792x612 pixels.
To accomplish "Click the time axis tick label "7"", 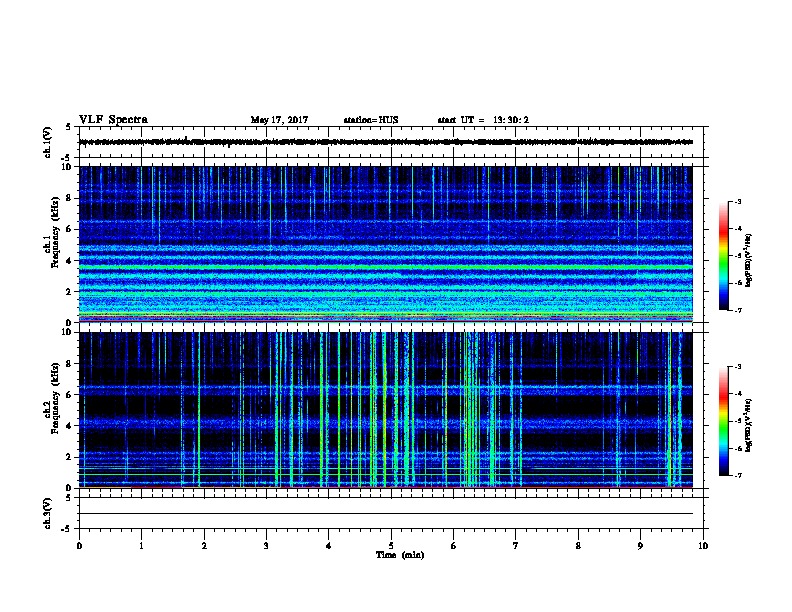I will coord(516,546).
